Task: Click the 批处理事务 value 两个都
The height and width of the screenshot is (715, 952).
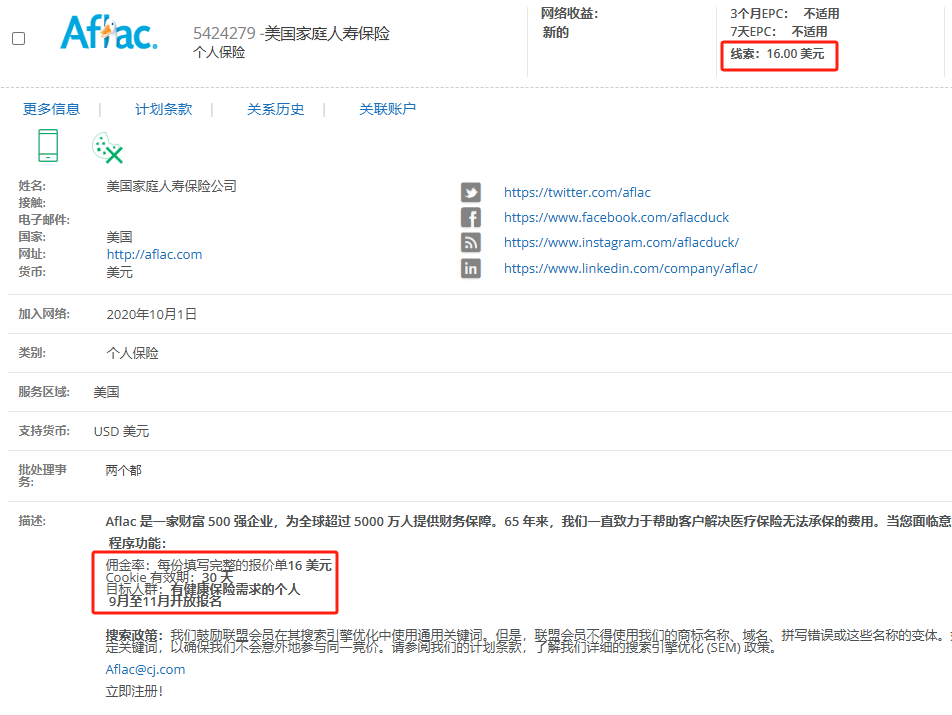Action: [124, 470]
